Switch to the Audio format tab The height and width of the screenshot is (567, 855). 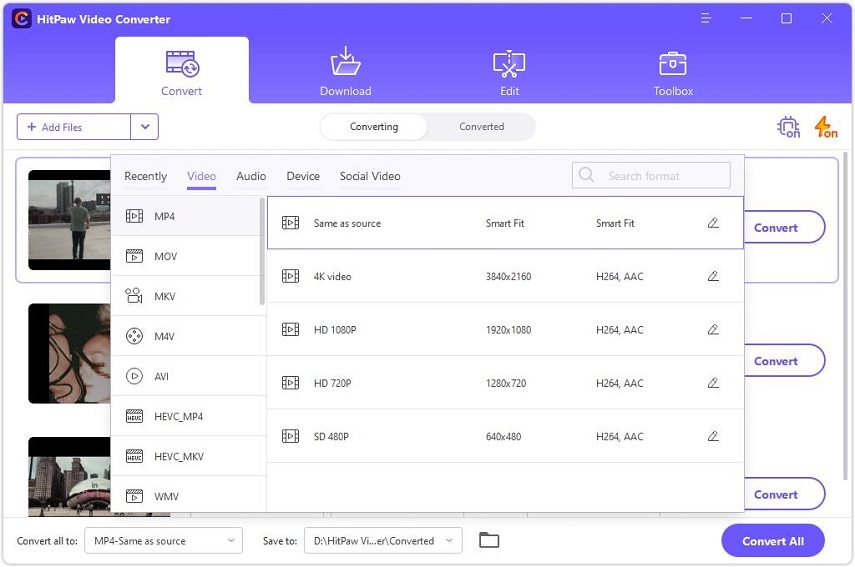tap(251, 176)
